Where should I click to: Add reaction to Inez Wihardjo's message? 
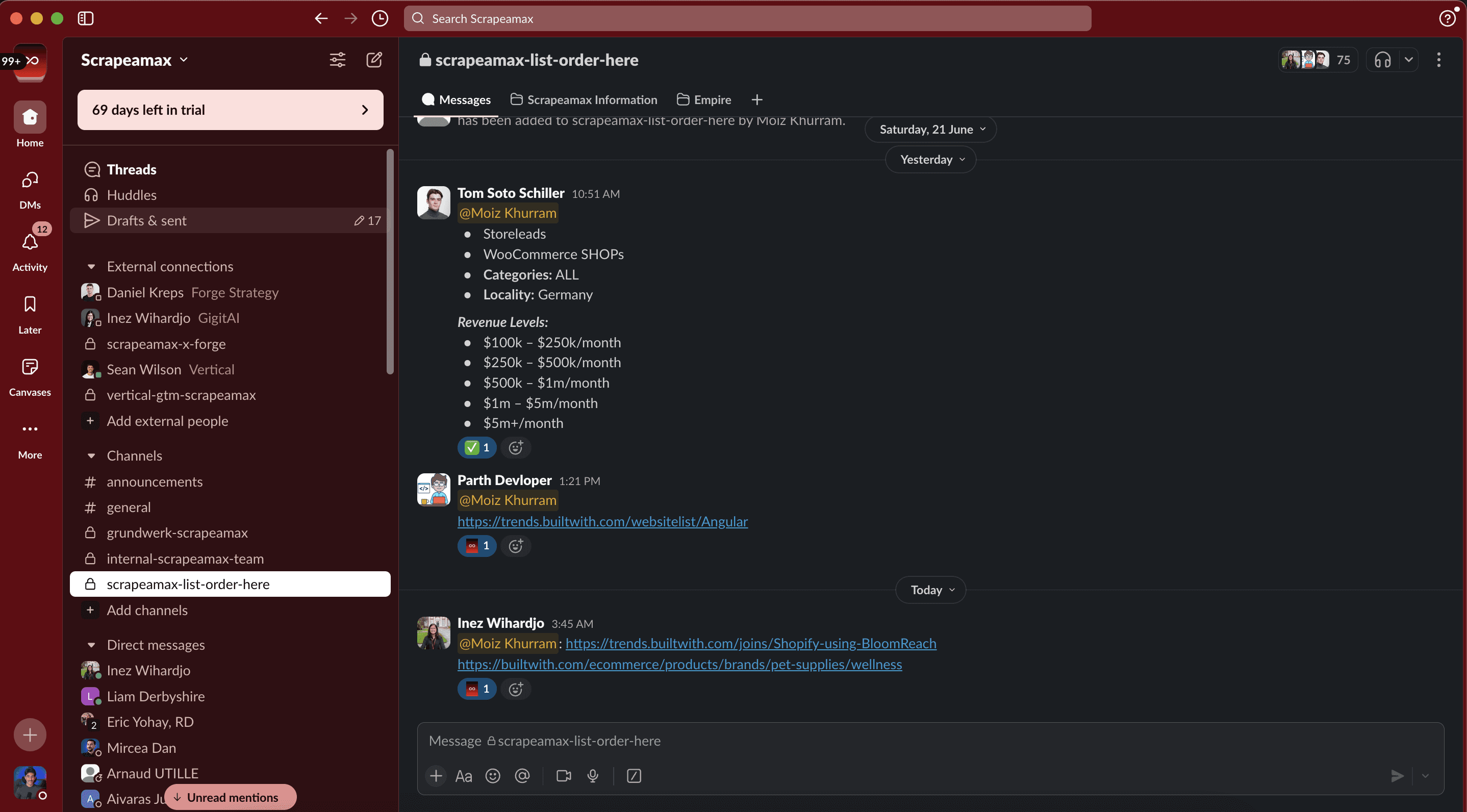[x=515, y=689]
